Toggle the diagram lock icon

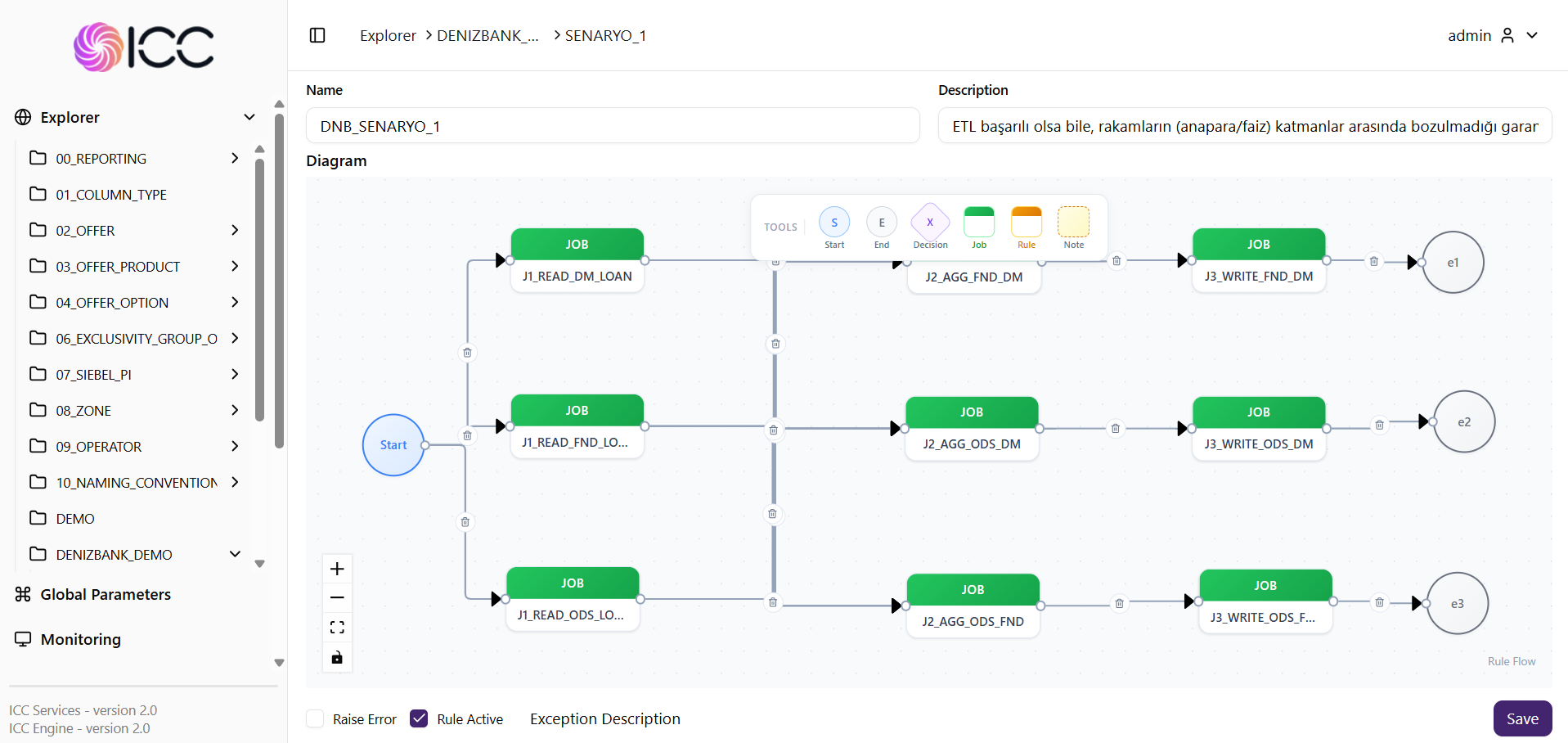(x=337, y=657)
